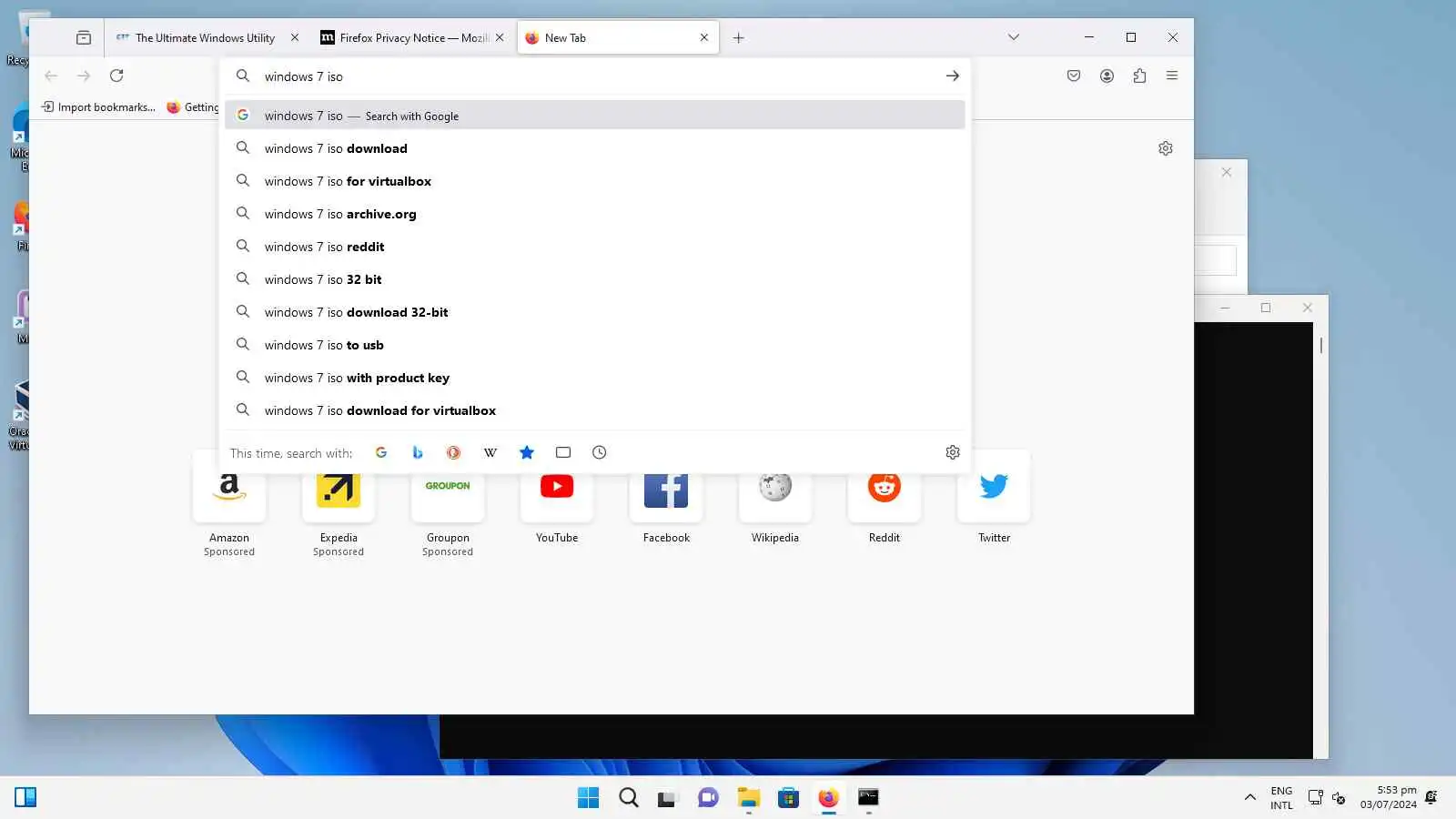
Task: Open Microsoft Store from the taskbar
Action: click(x=789, y=798)
